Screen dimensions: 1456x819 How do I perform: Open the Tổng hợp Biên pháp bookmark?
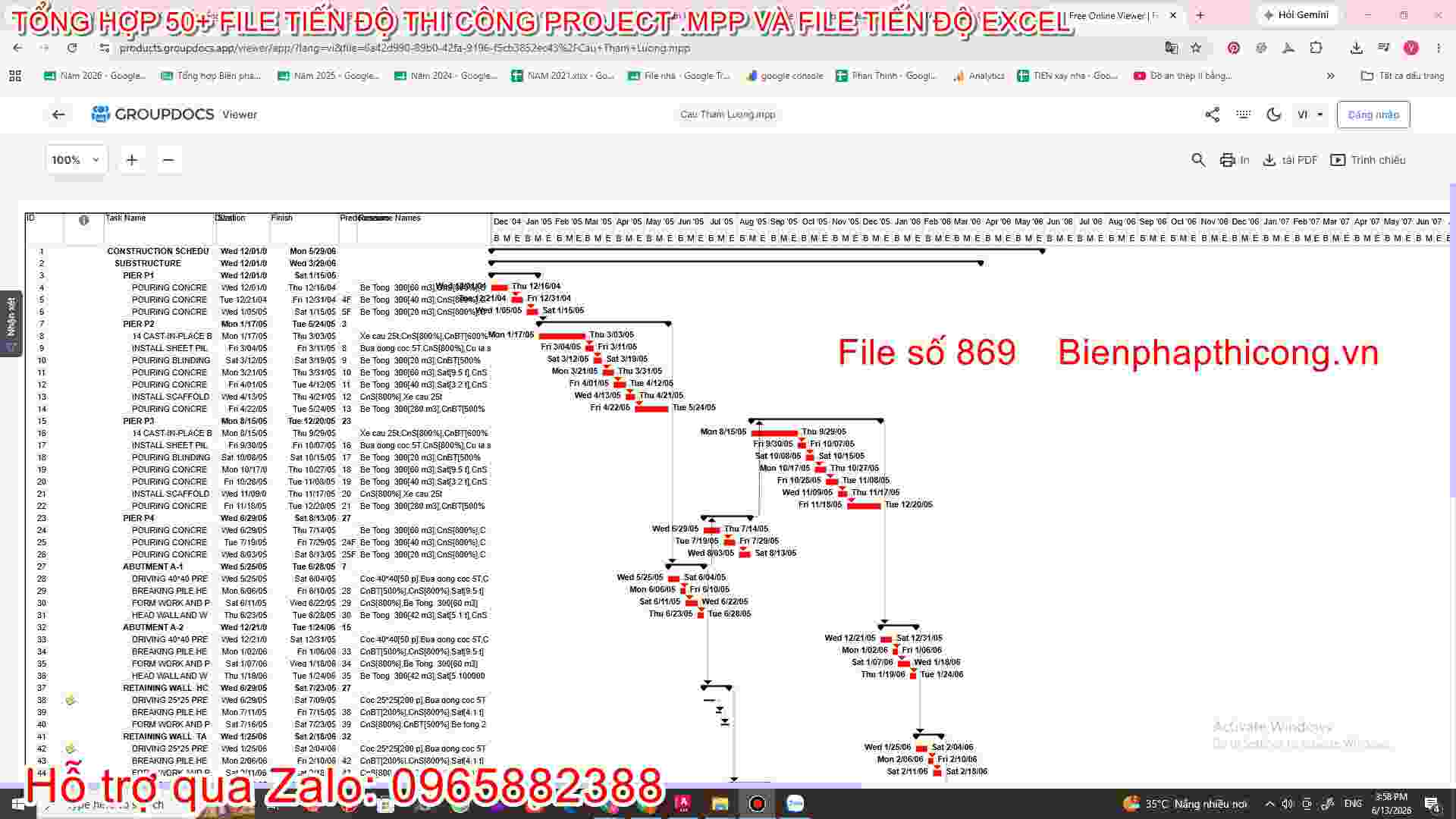[x=212, y=76]
